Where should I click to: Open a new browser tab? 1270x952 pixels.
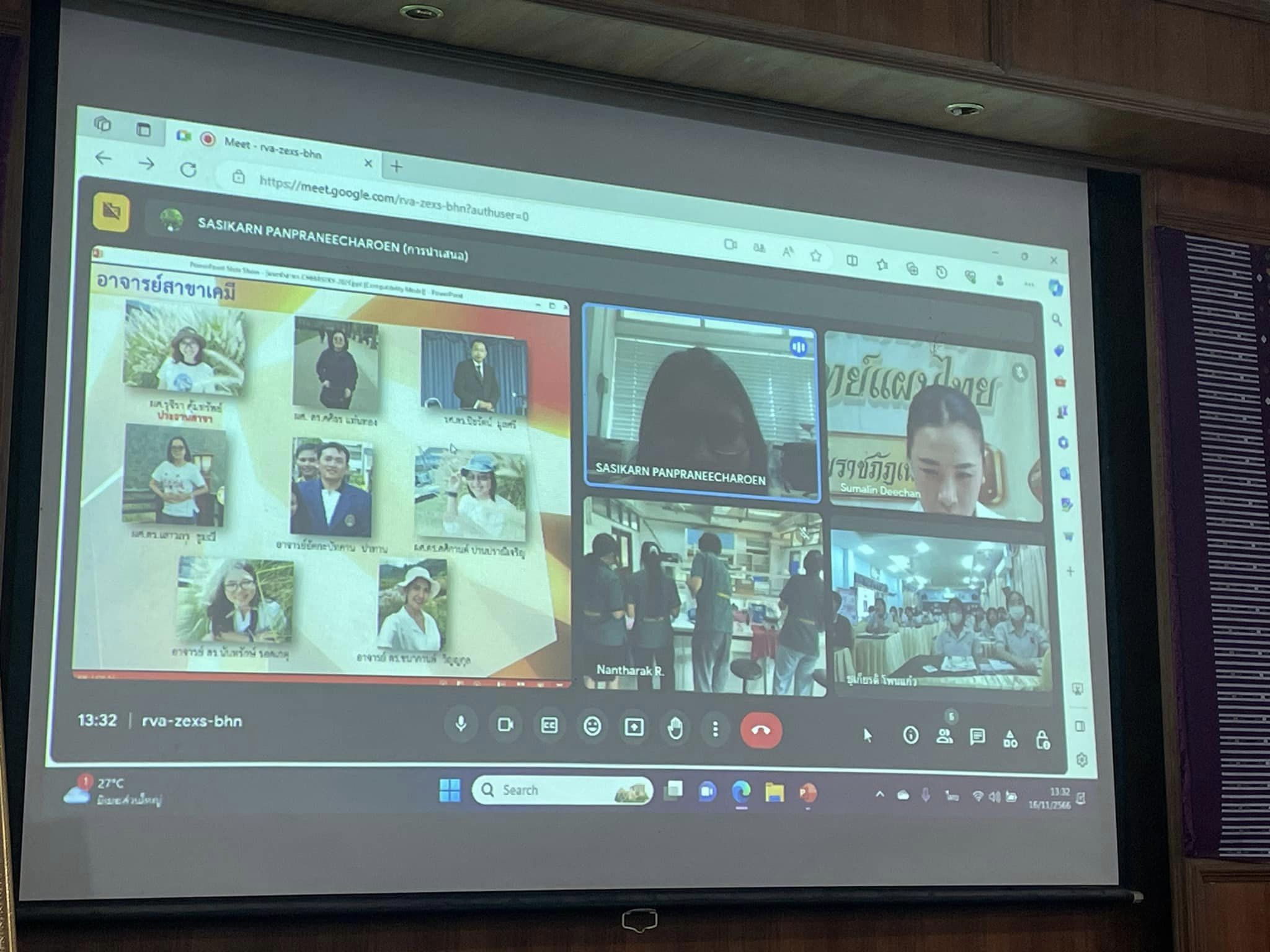397,166
